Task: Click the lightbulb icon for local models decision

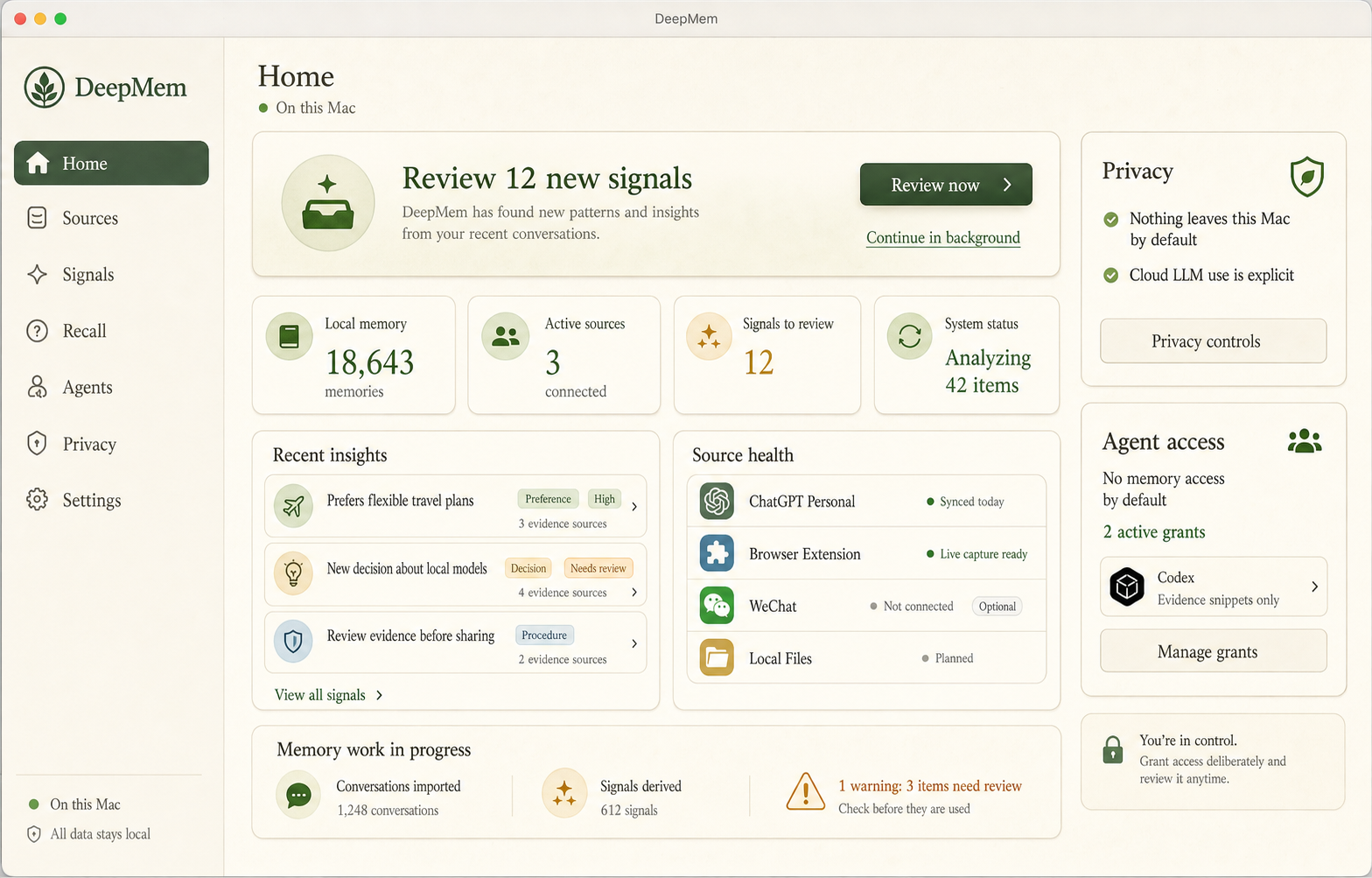Action: [293, 574]
